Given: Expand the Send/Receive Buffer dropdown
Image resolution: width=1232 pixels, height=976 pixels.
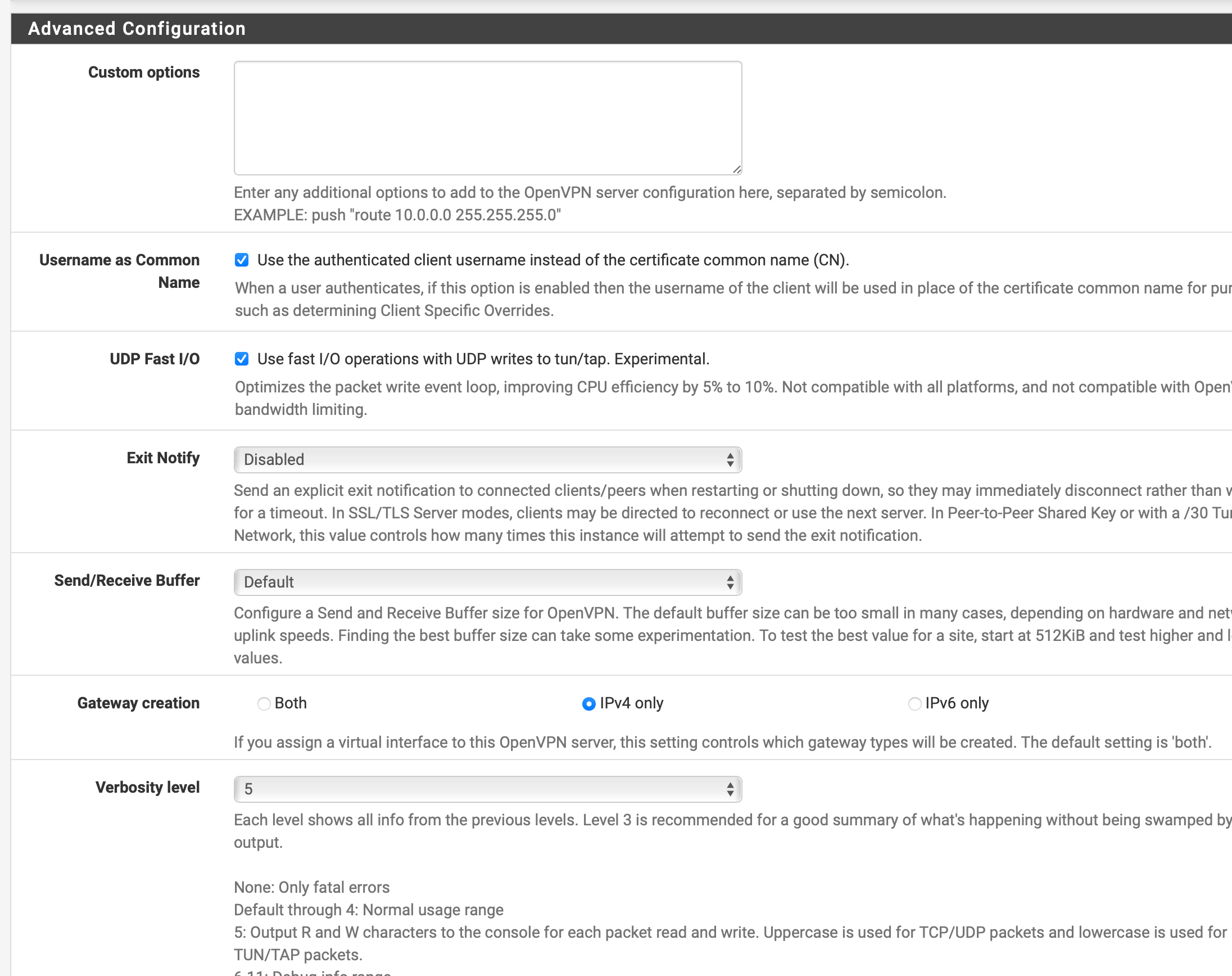Looking at the screenshot, I should coord(487,582).
